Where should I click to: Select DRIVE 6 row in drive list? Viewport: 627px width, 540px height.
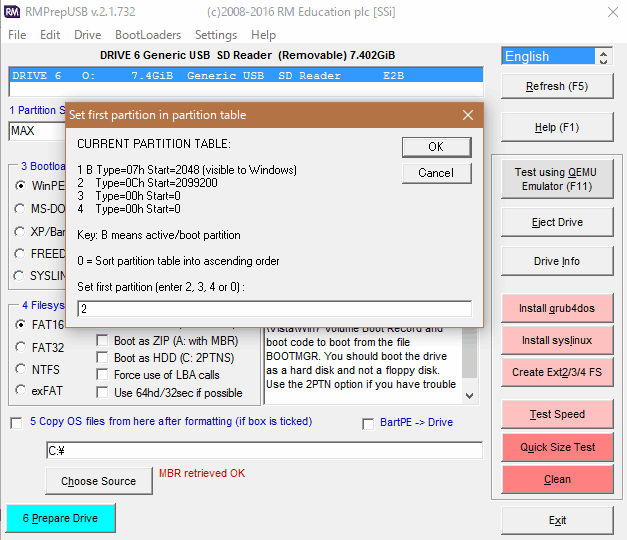246,76
